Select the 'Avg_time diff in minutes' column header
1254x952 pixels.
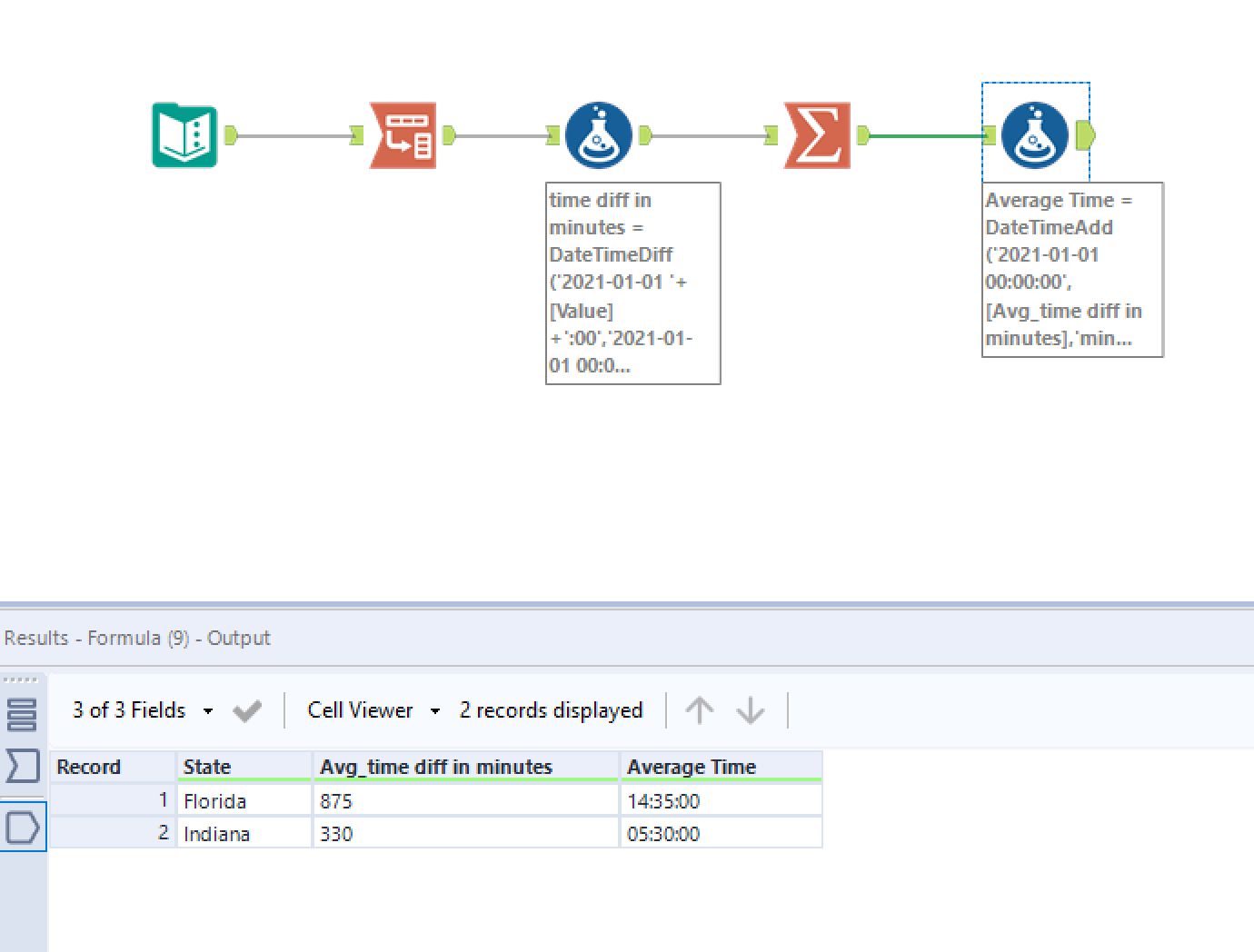tap(434, 767)
